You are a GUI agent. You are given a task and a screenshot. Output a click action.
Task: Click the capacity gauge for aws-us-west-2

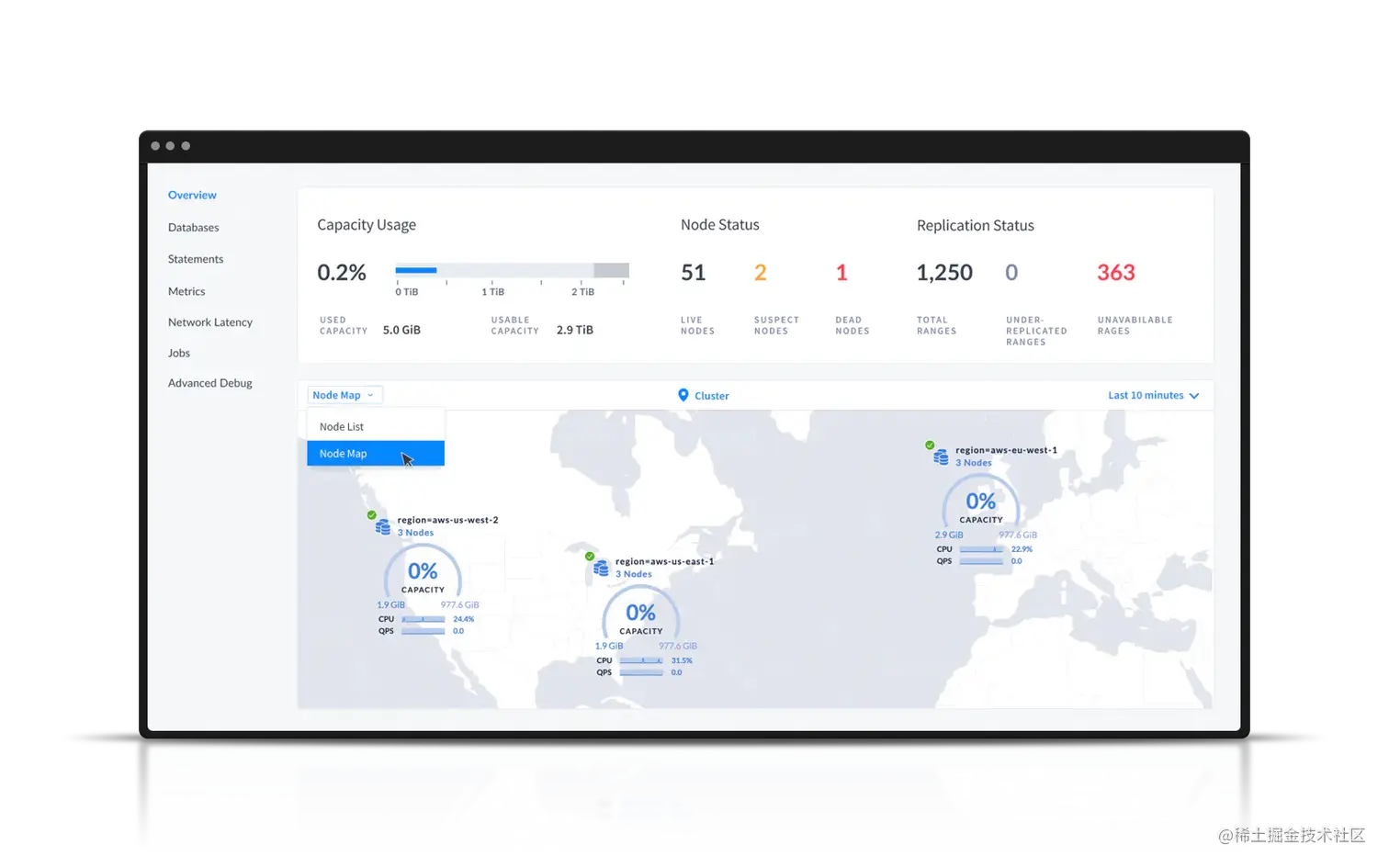(x=423, y=573)
